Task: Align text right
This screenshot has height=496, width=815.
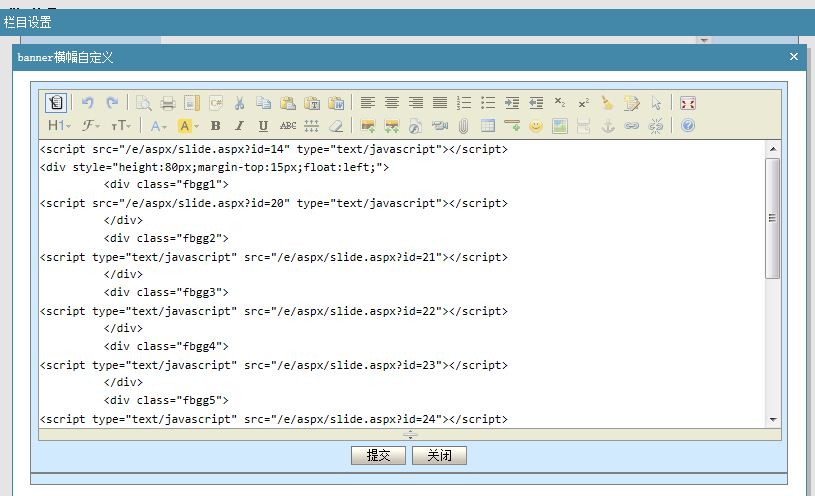Action: 416,103
